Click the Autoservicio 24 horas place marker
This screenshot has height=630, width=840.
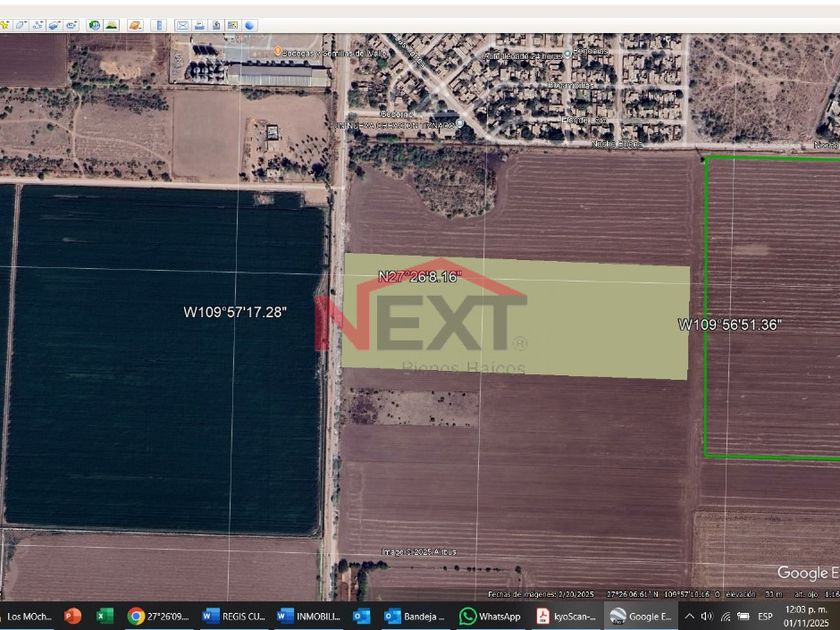point(568,54)
